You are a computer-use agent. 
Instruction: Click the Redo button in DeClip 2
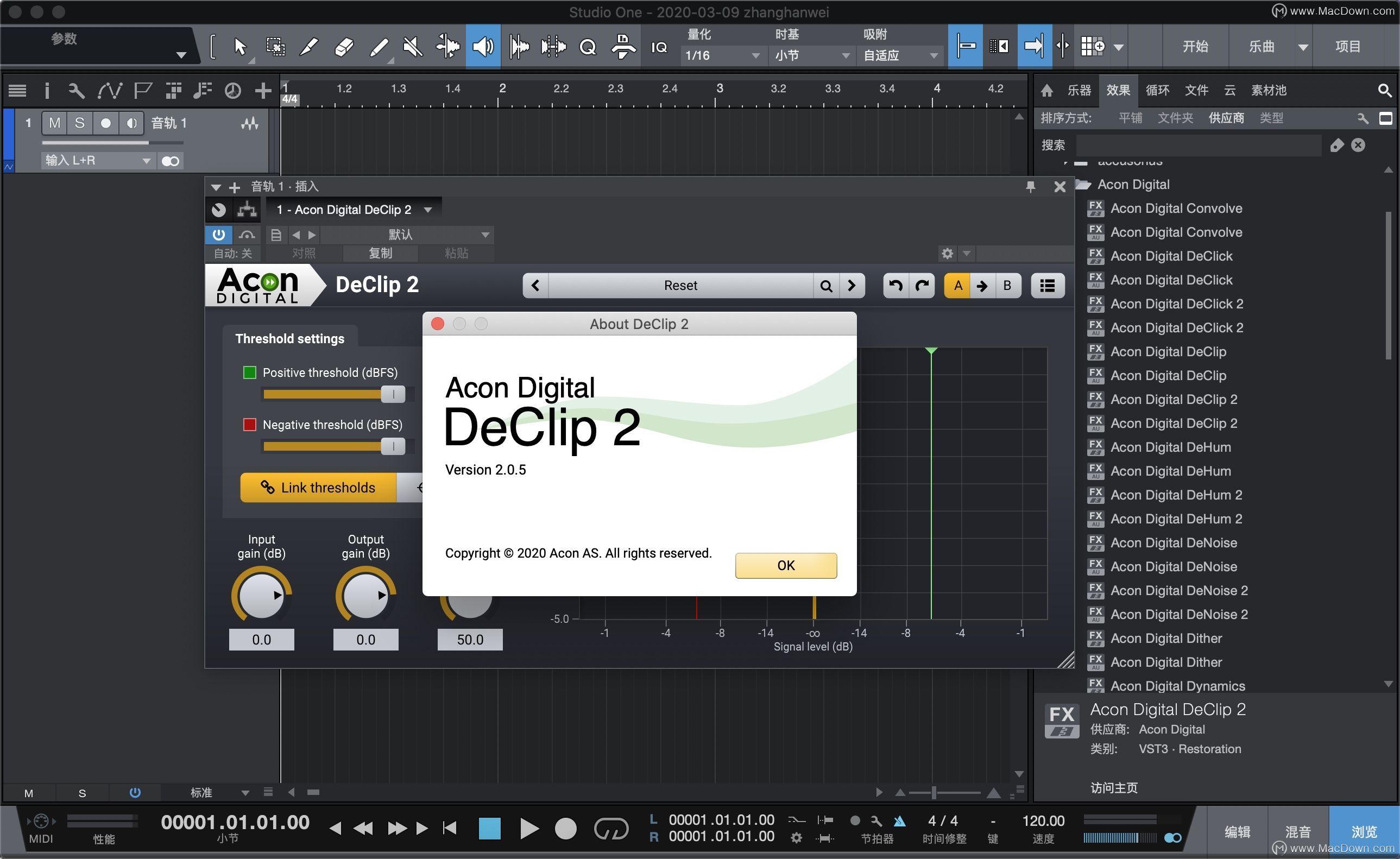point(923,287)
